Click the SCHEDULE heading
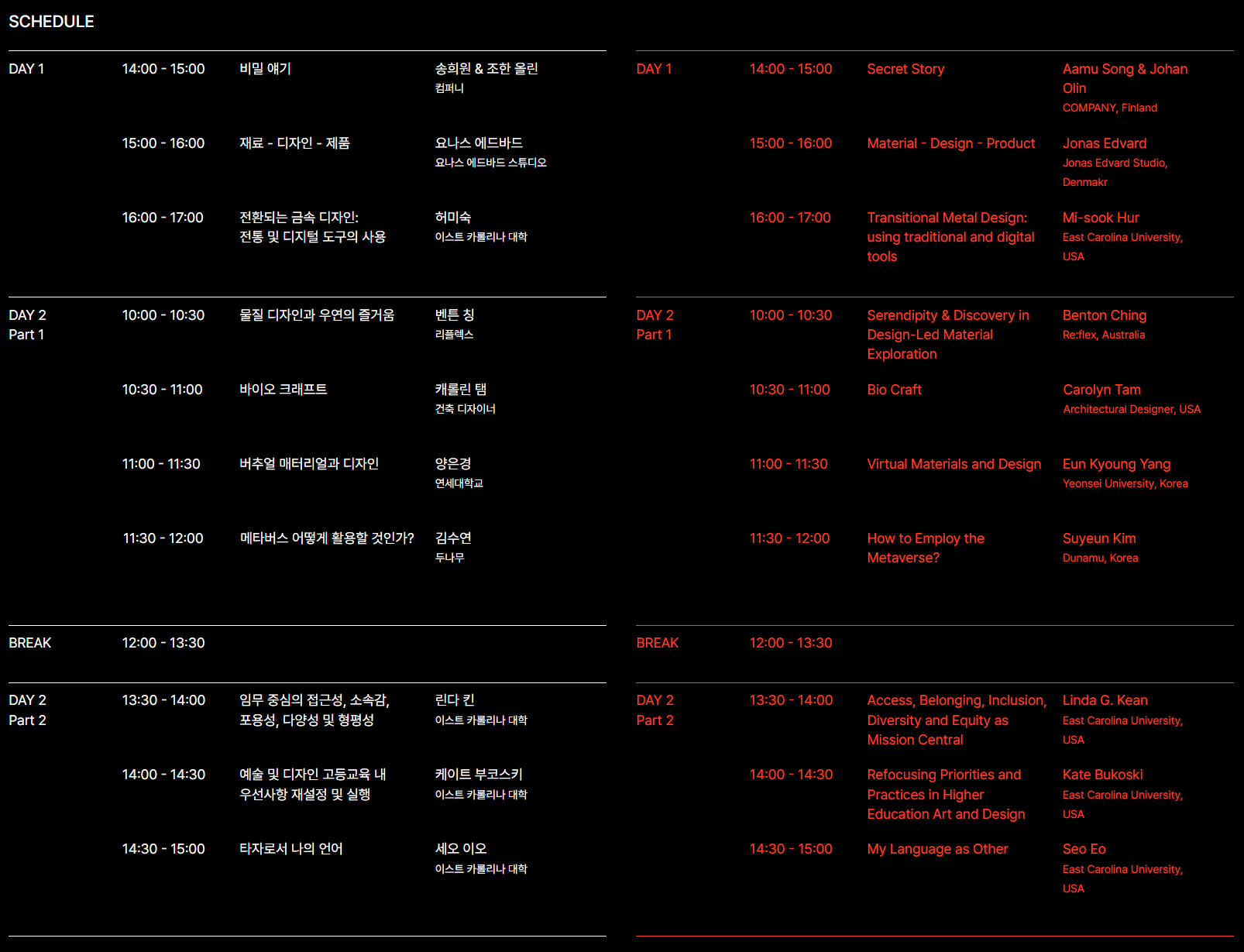This screenshot has height=952, width=1244. pos(51,22)
